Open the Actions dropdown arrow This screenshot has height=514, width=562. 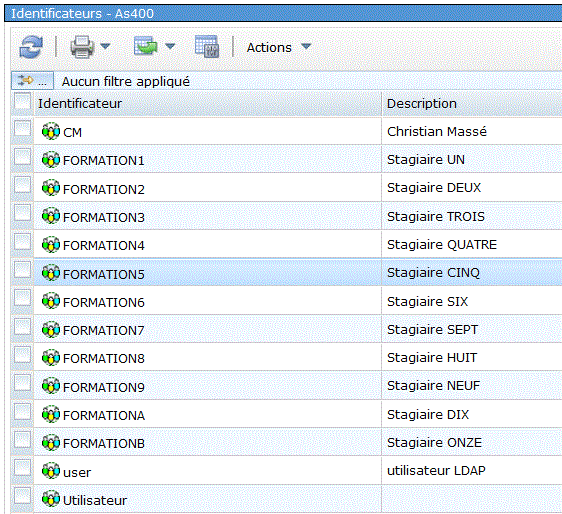tap(306, 46)
